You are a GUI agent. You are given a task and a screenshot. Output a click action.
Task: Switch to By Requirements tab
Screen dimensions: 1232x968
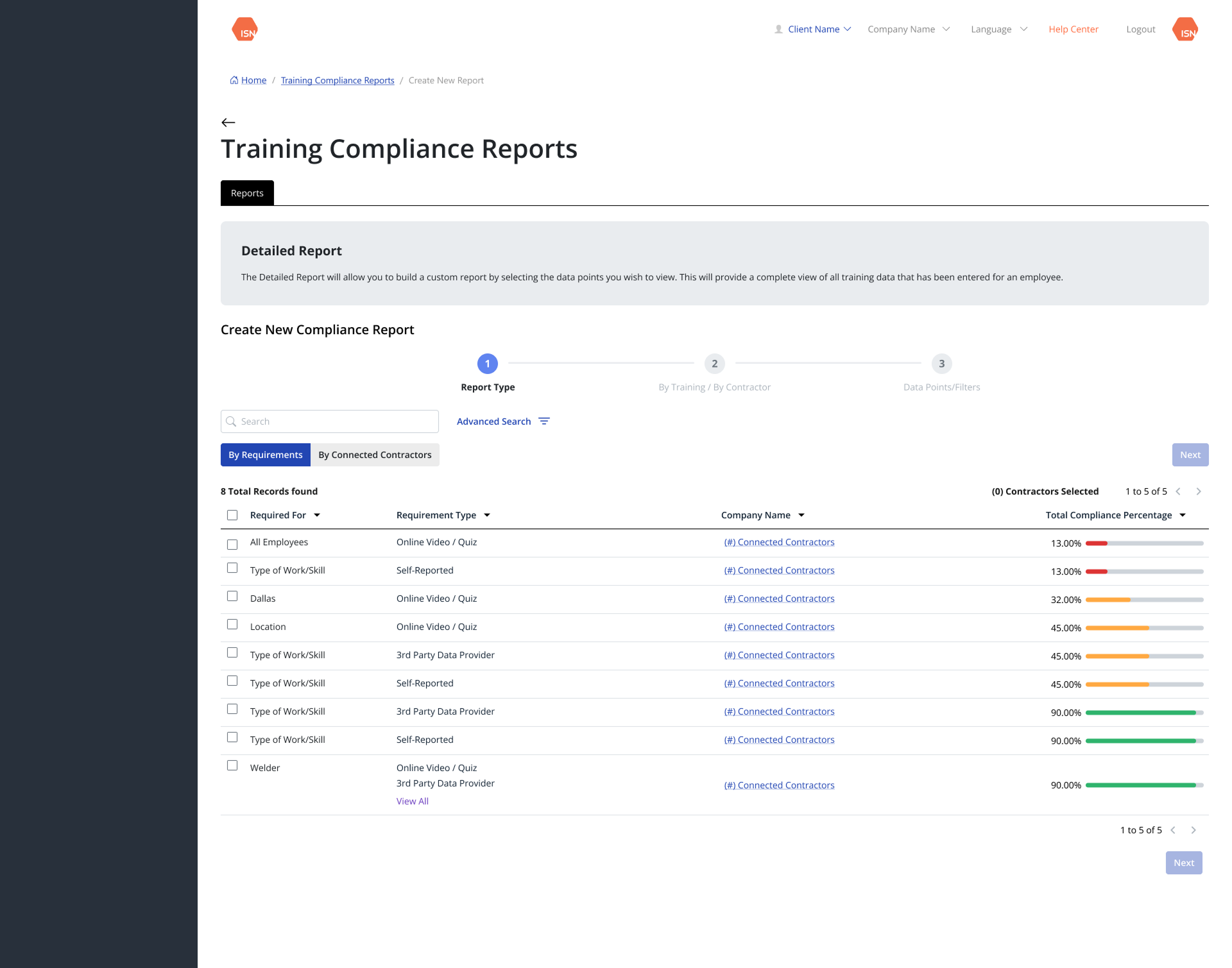click(266, 455)
